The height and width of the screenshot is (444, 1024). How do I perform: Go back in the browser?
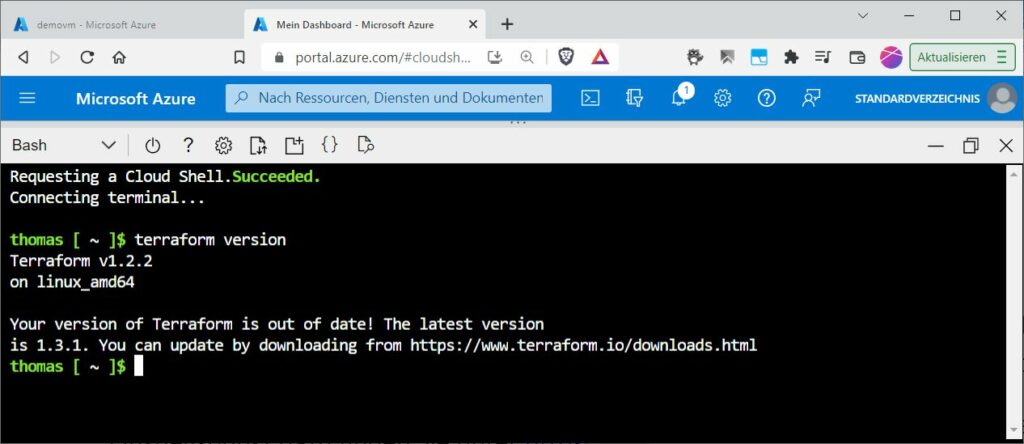(x=24, y=57)
